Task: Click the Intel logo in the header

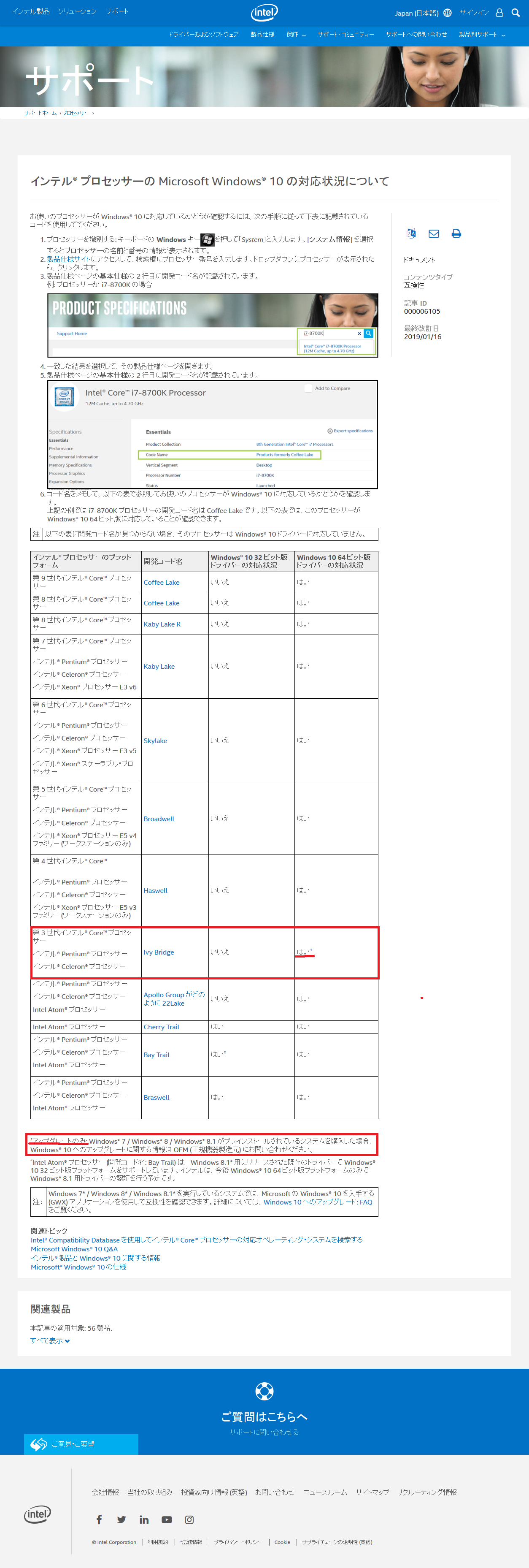Action: click(x=264, y=12)
